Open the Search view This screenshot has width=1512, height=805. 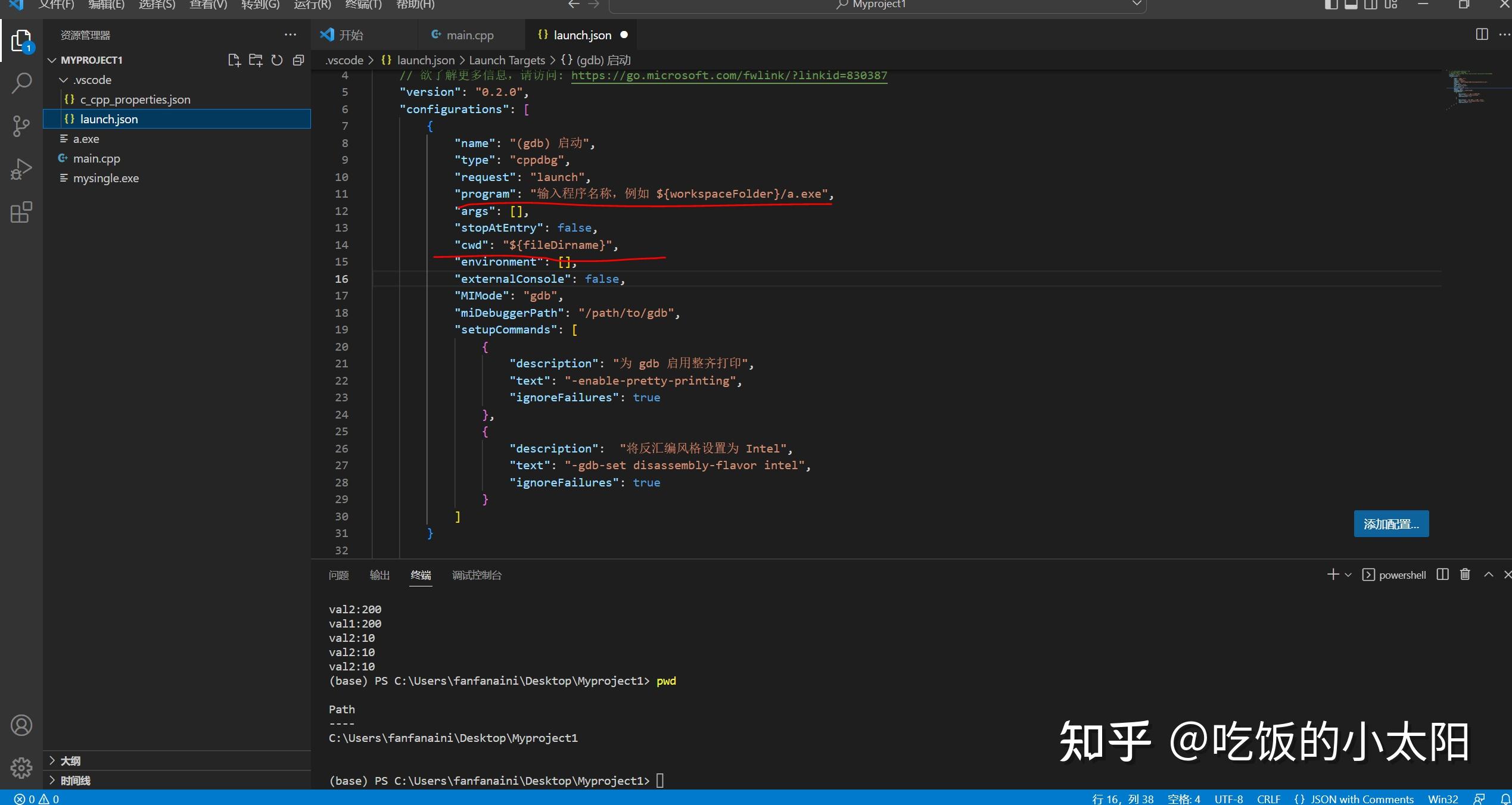[21, 83]
